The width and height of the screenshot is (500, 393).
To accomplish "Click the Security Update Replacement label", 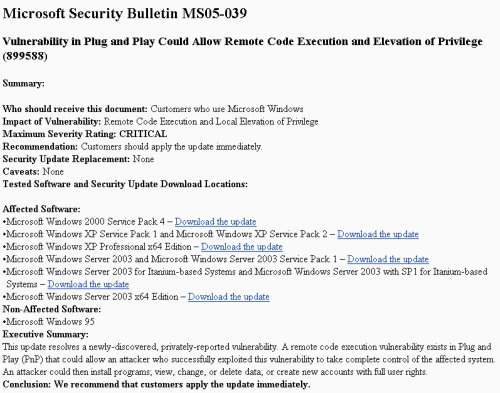I will coord(66,159).
